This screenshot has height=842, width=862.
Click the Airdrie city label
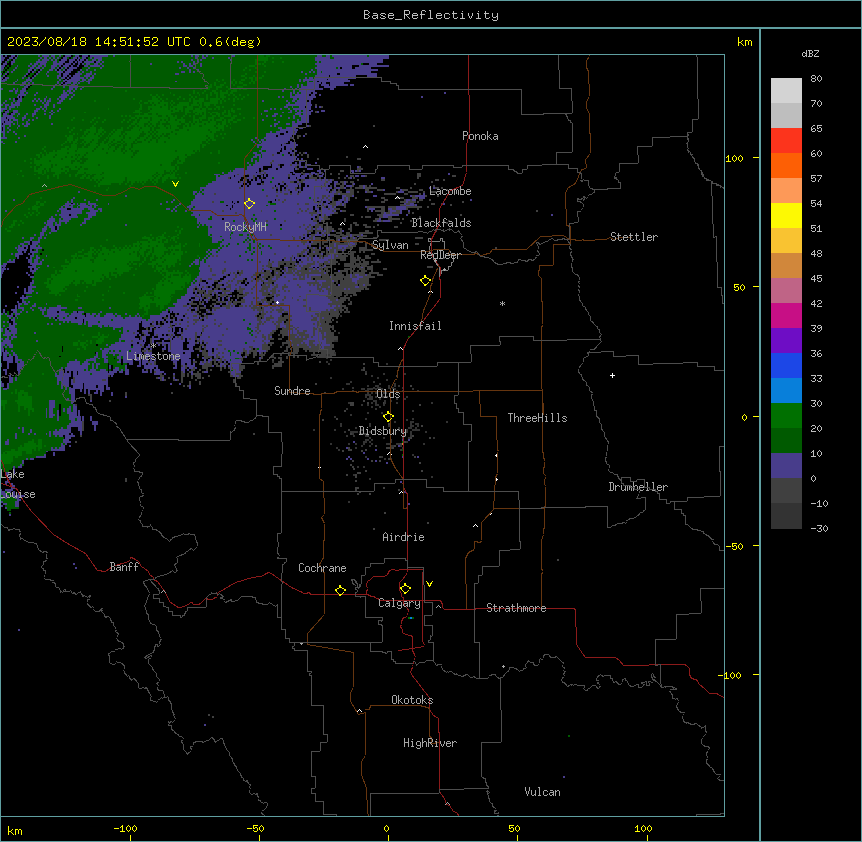pos(403,537)
